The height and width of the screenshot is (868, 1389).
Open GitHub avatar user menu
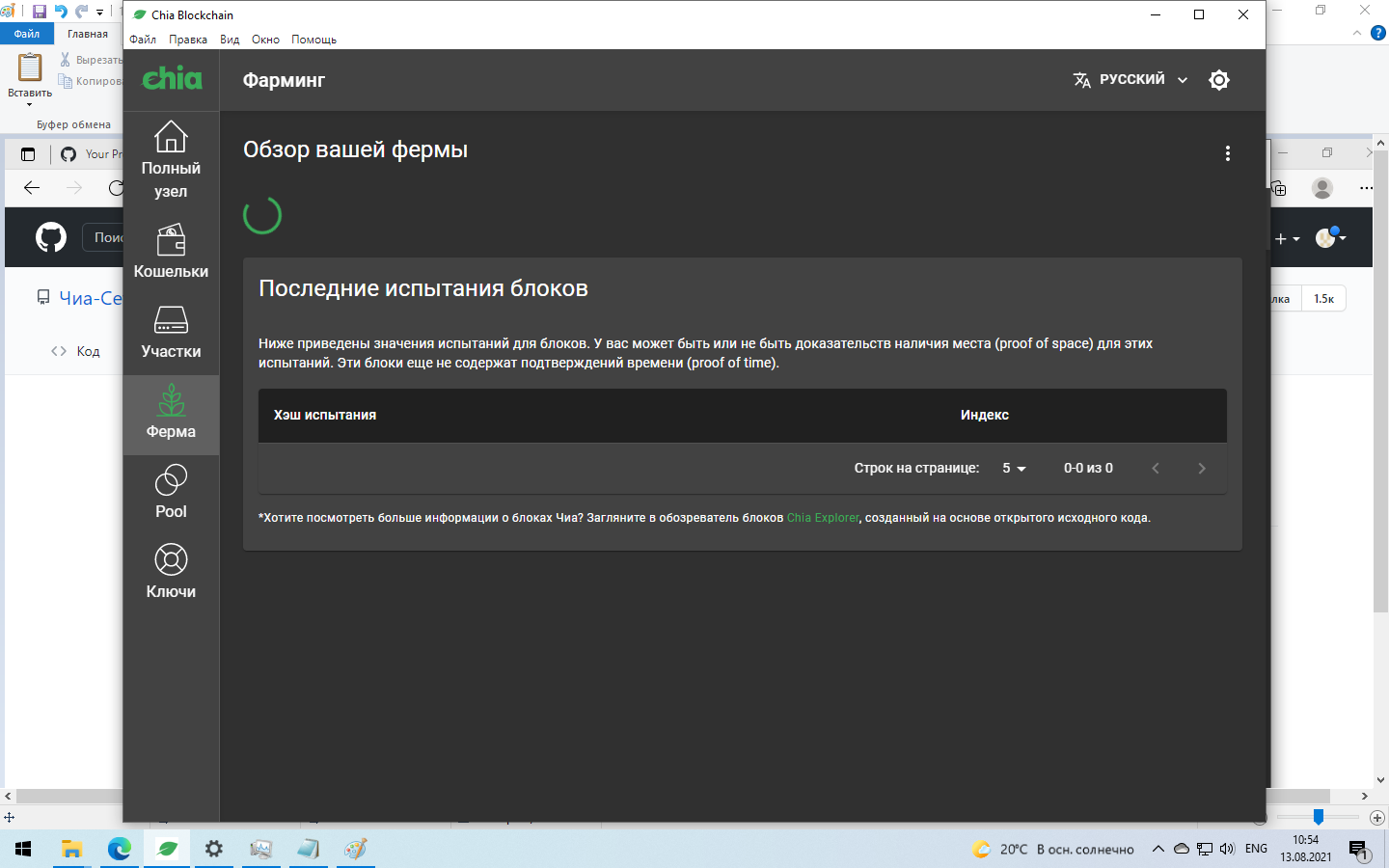pyautogui.click(x=1331, y=237)
